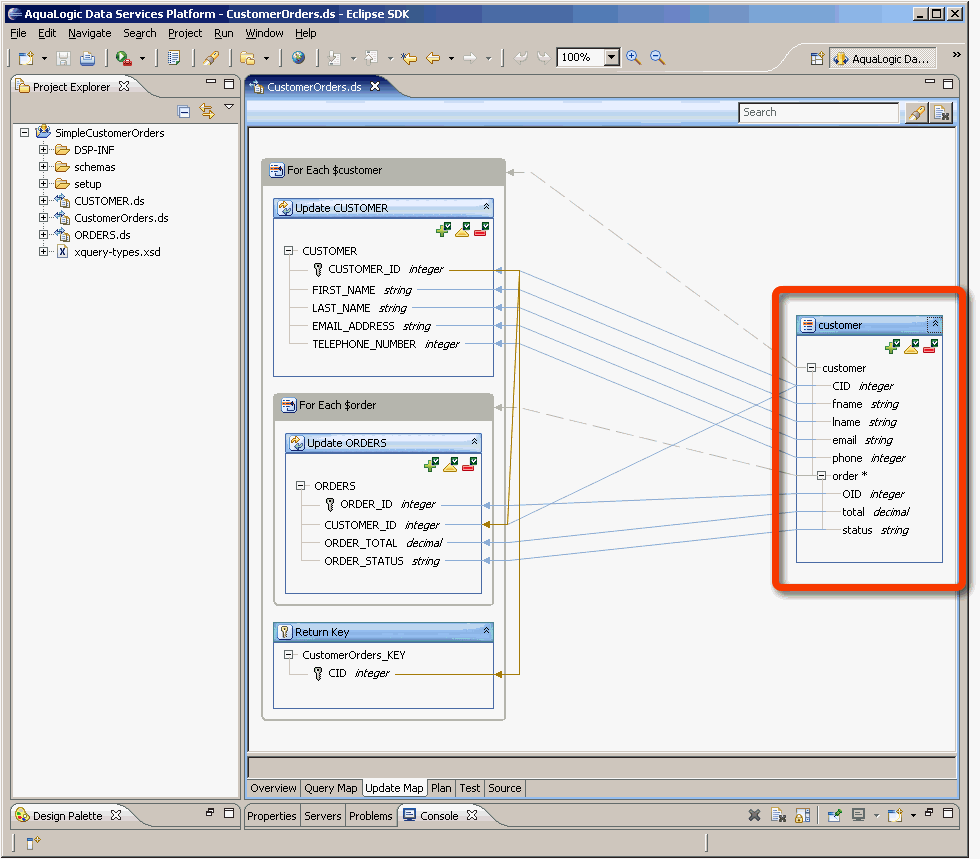Toggle create (plus) checkbox in customer block

click(x=892, y=346)
